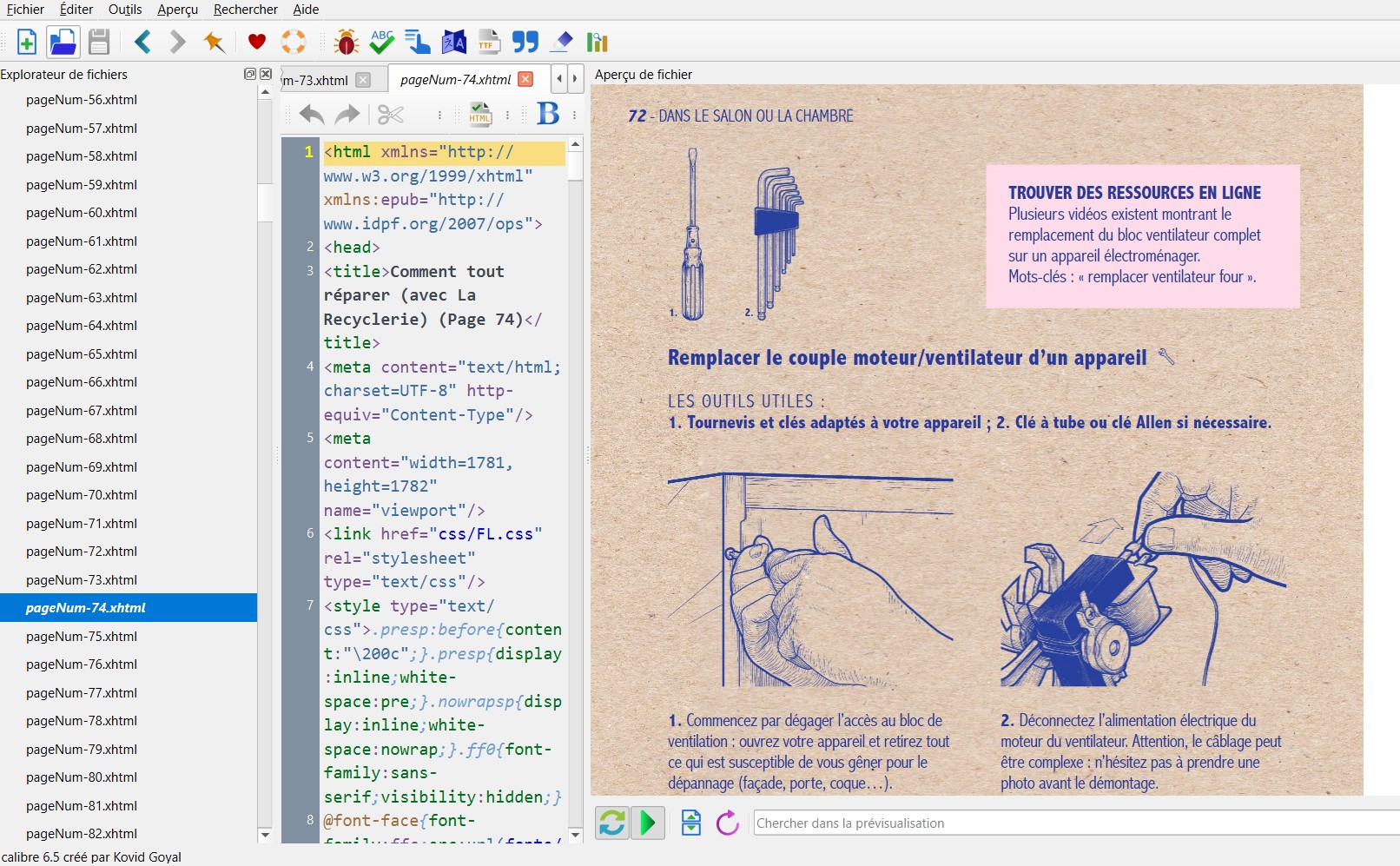The width and height of the screenshot is (1400, 866).
Task: Click the bold B formatting icon
Action: point(548,114)
